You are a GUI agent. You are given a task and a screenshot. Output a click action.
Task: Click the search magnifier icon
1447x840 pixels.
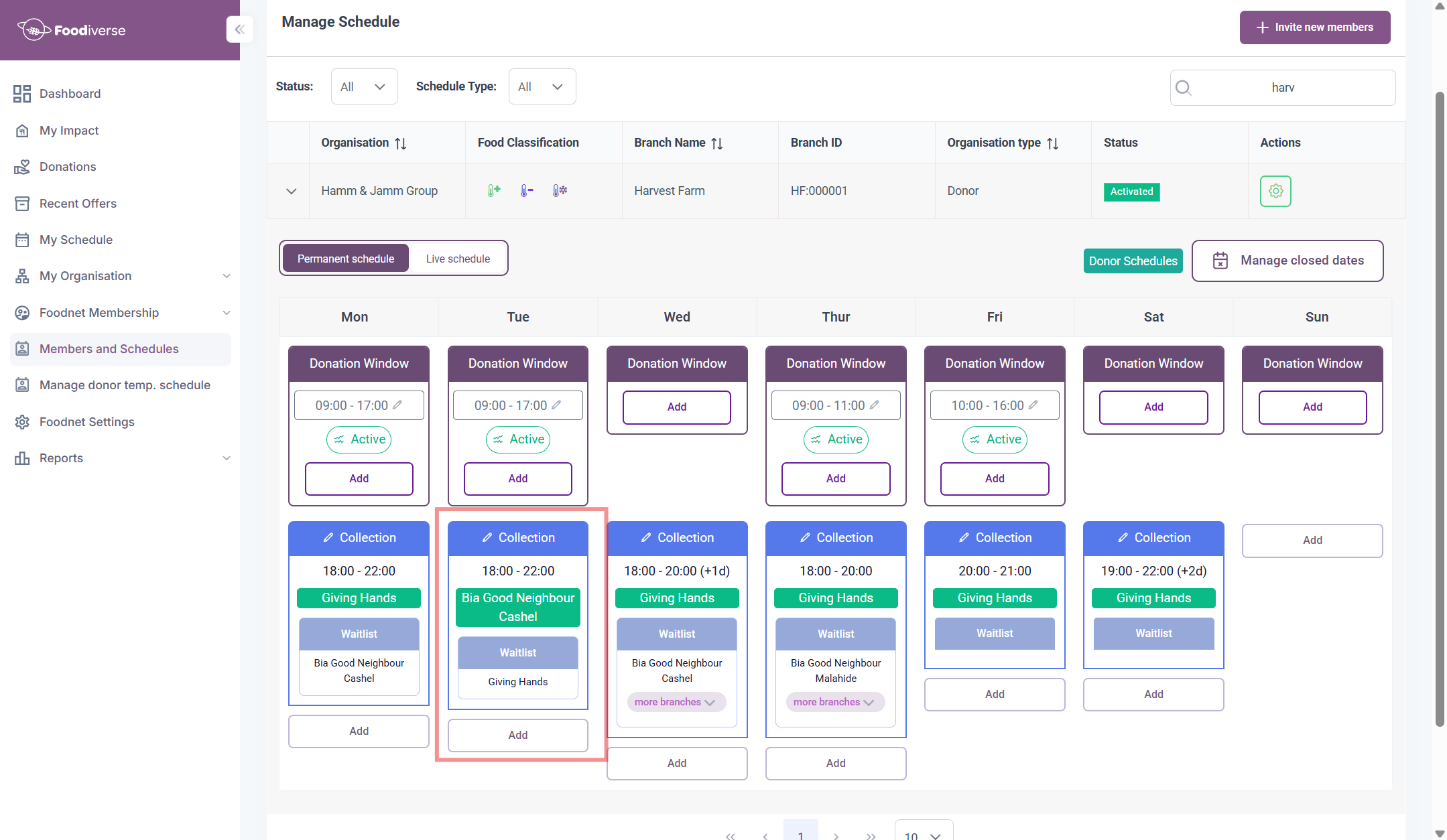click(1184, 88)
